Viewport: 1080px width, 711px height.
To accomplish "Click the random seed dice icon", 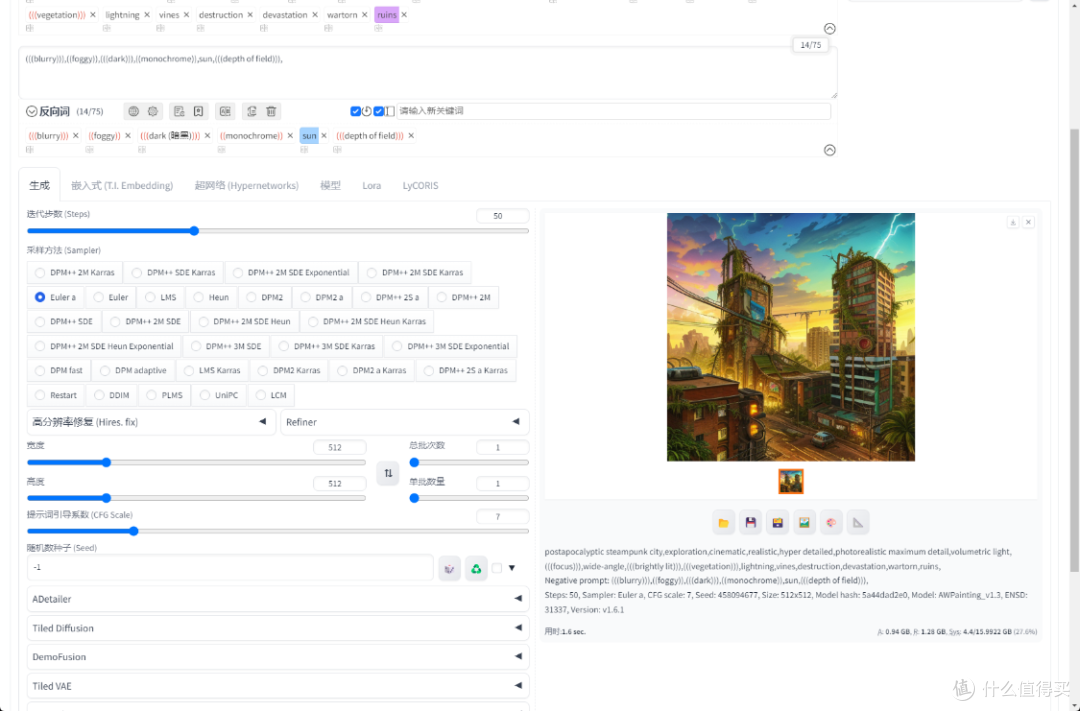I will (450, 568).
